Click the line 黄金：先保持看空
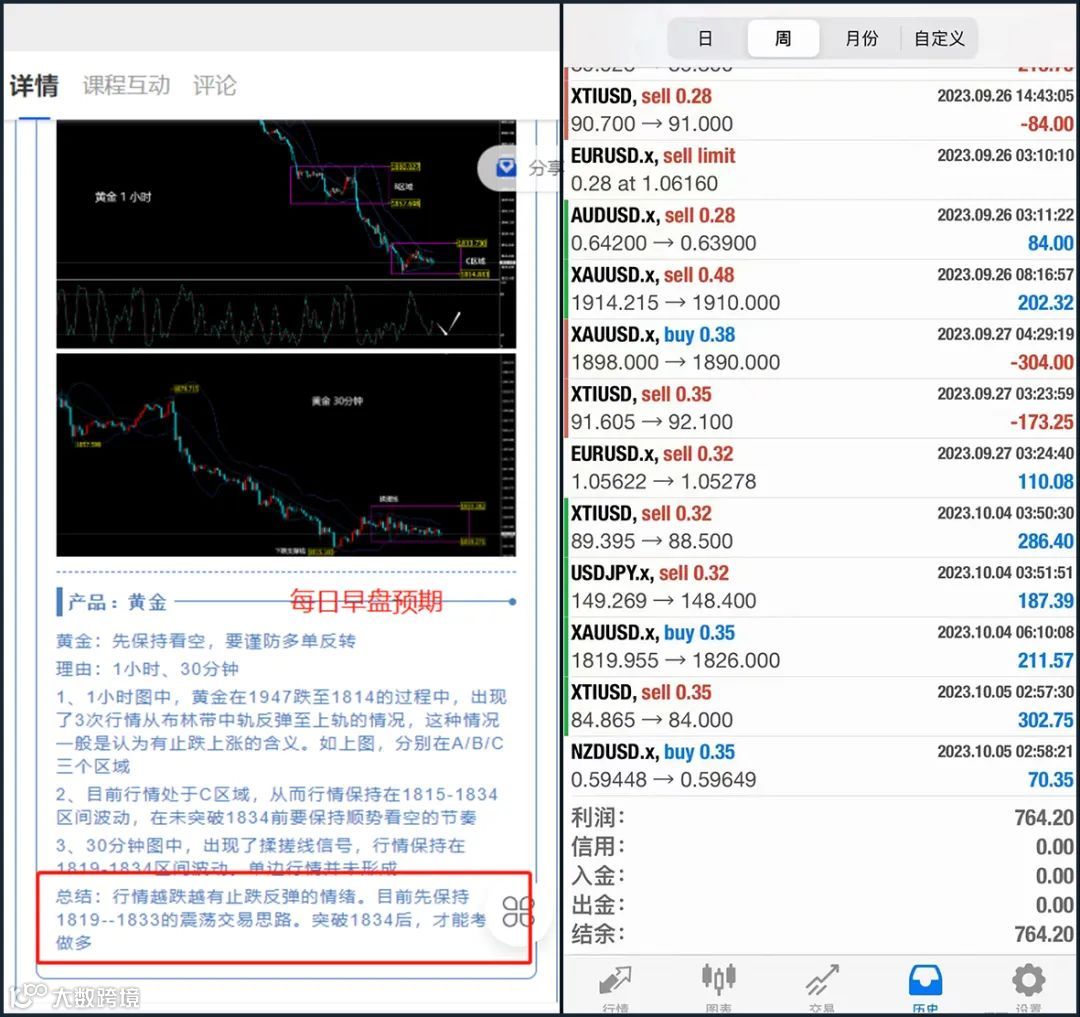This screenshot has height=1017, width=1080. pos(206,641)
